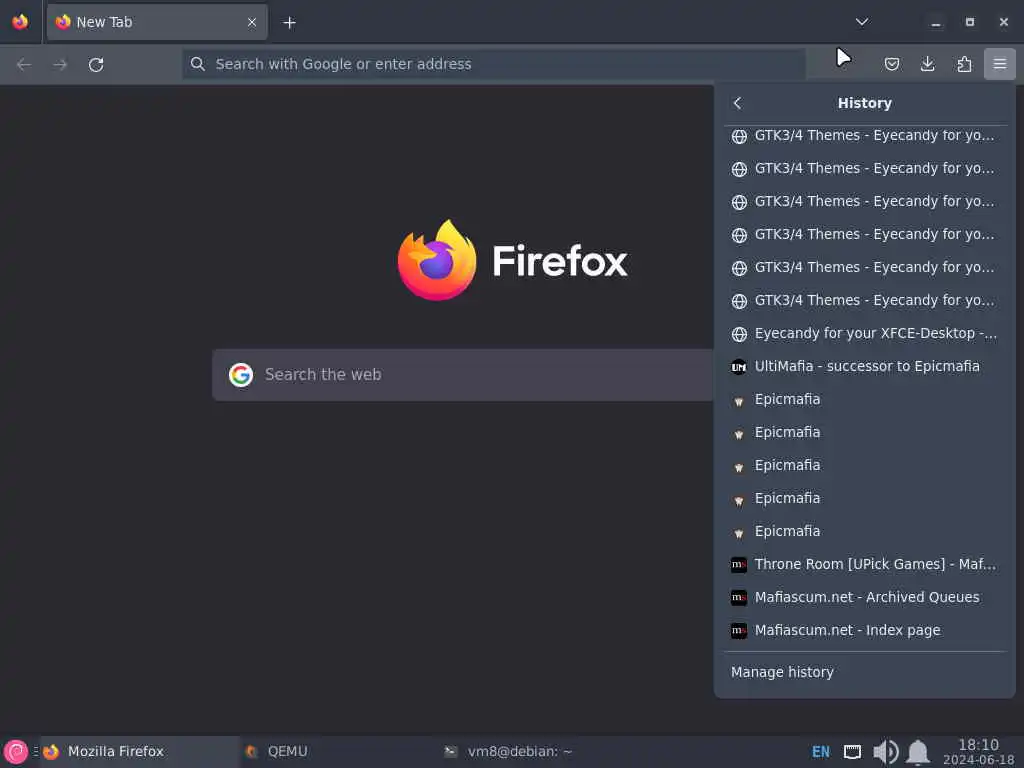The height and width of the screenshot is (768, 1024).
Task: Click the globe icon beside Eyecandy XFCE-Desktop
Action: 739,334
